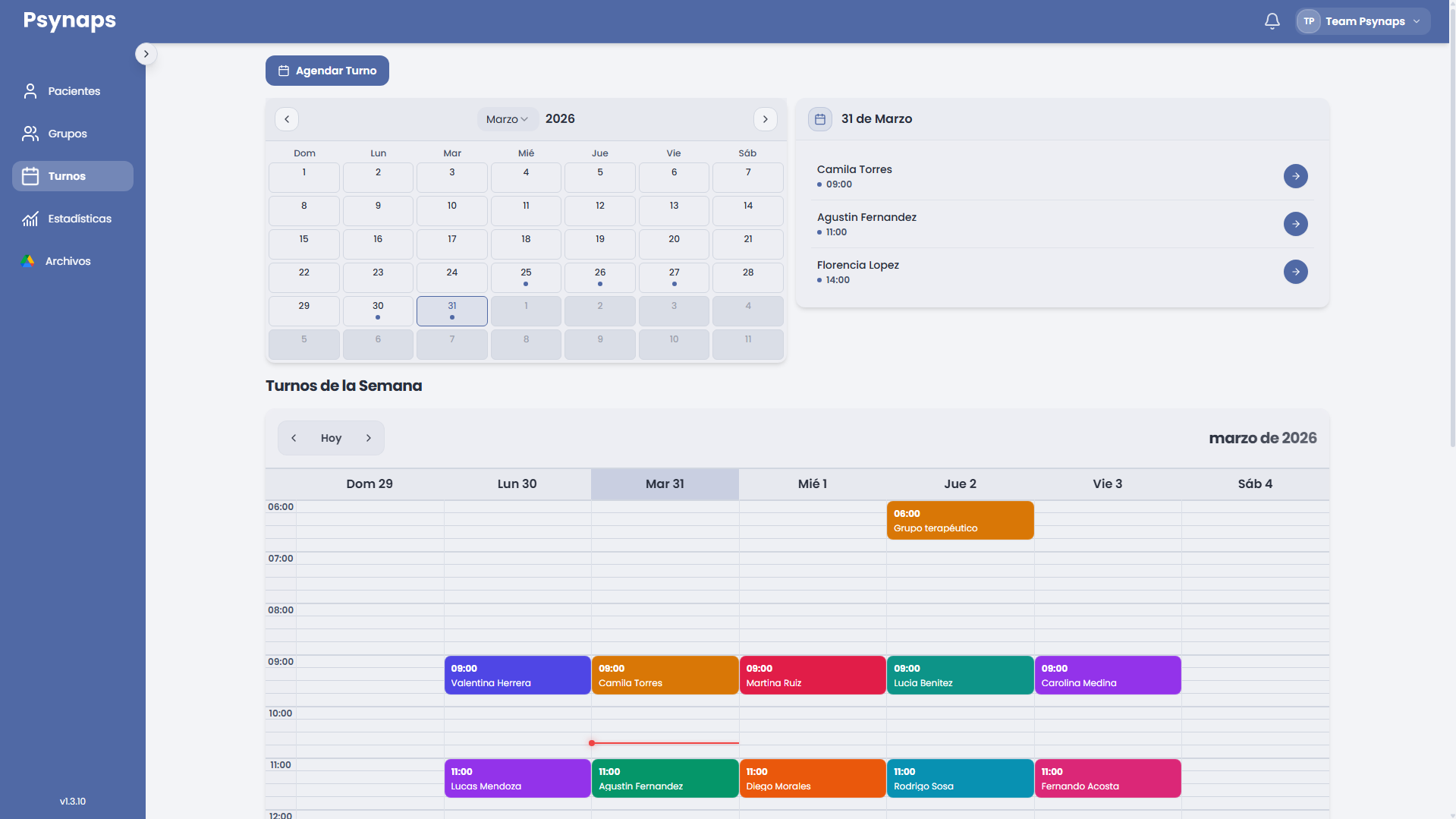
Task: Open the notifications bell
Action: pos(1272,21)
